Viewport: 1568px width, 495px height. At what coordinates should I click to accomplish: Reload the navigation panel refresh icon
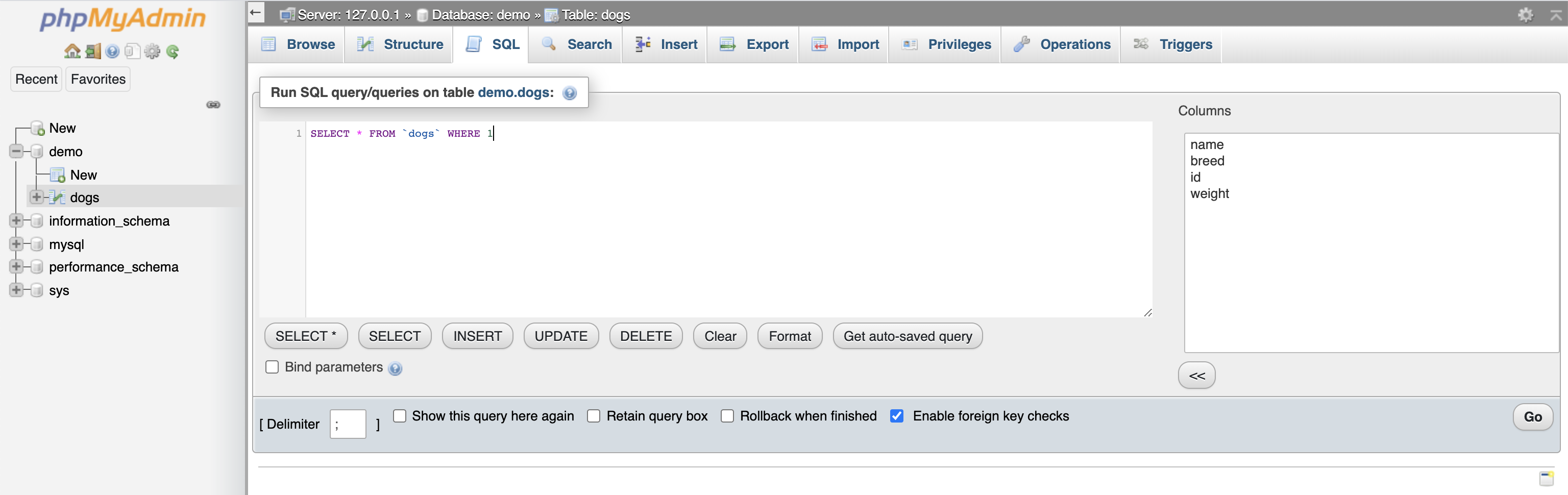click(x=174, y=51)
